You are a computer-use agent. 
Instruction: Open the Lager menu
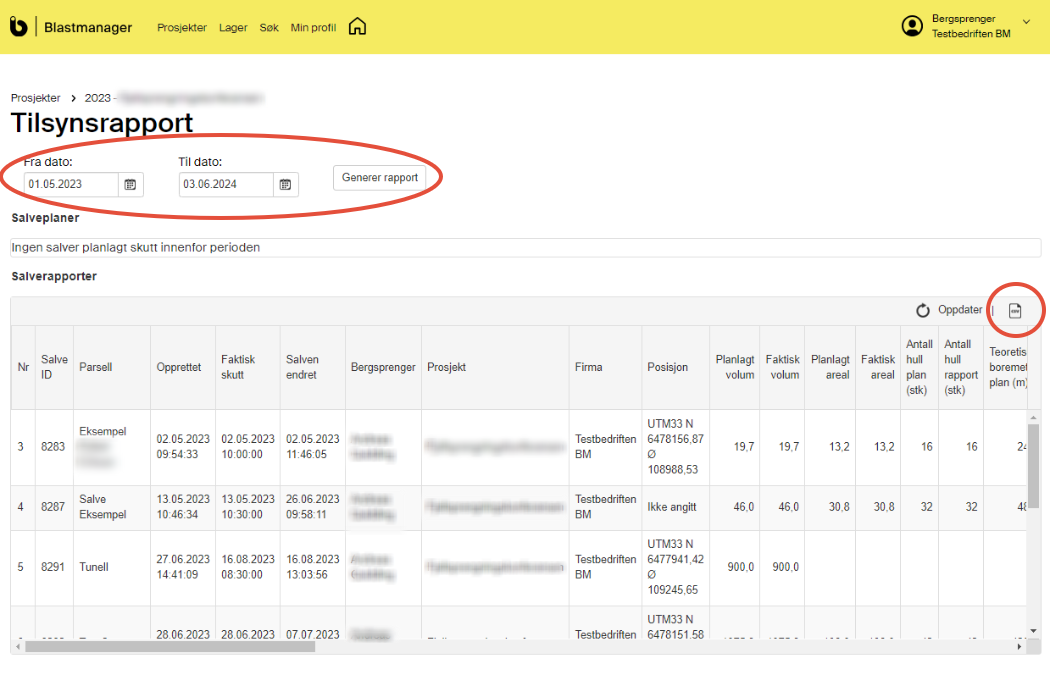coord(233,27)
